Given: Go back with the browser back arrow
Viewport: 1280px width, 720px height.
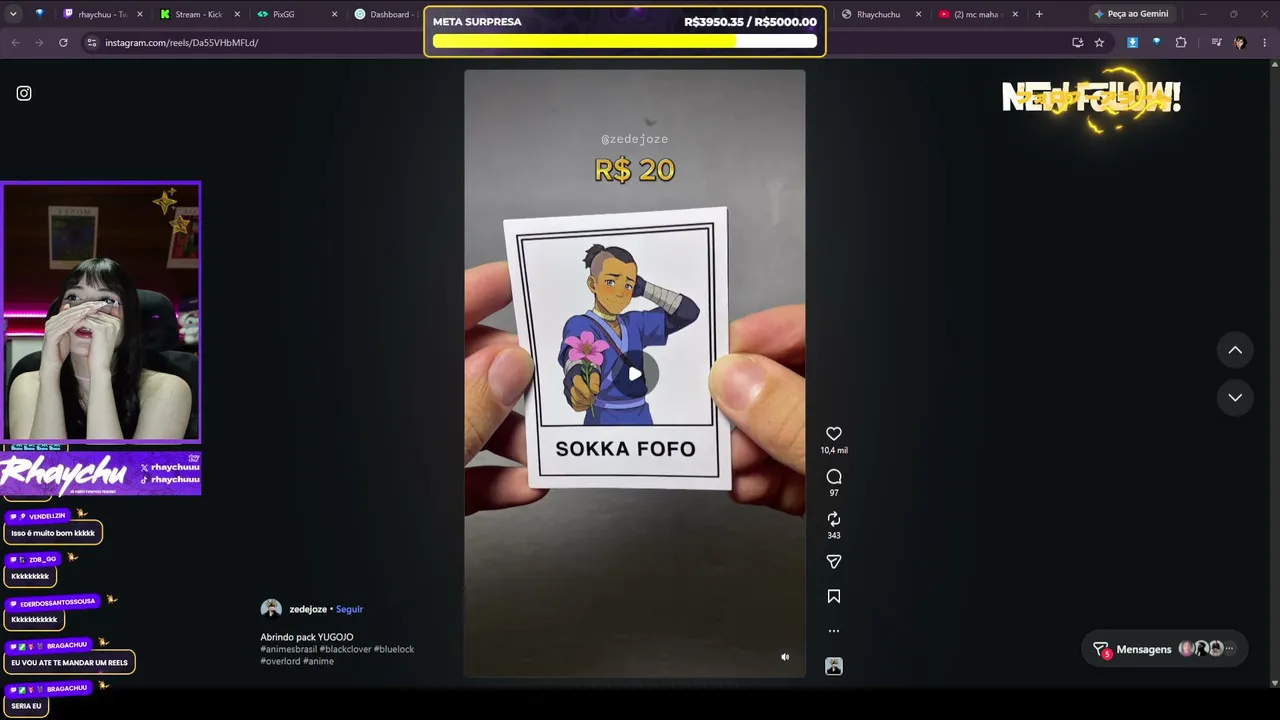Looking at the screenshot, I should 15,42.
